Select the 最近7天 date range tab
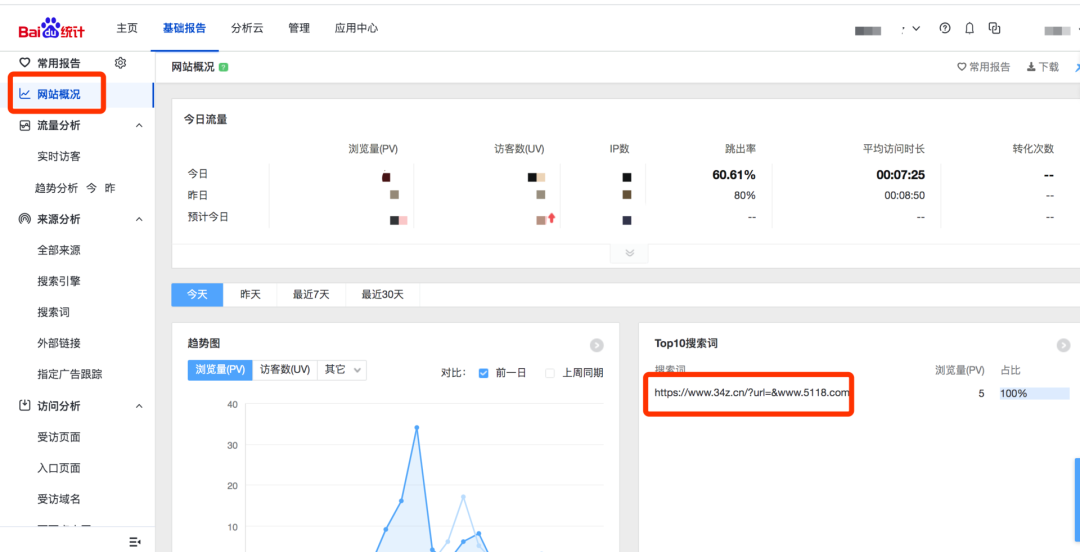 tap(311, 294)
